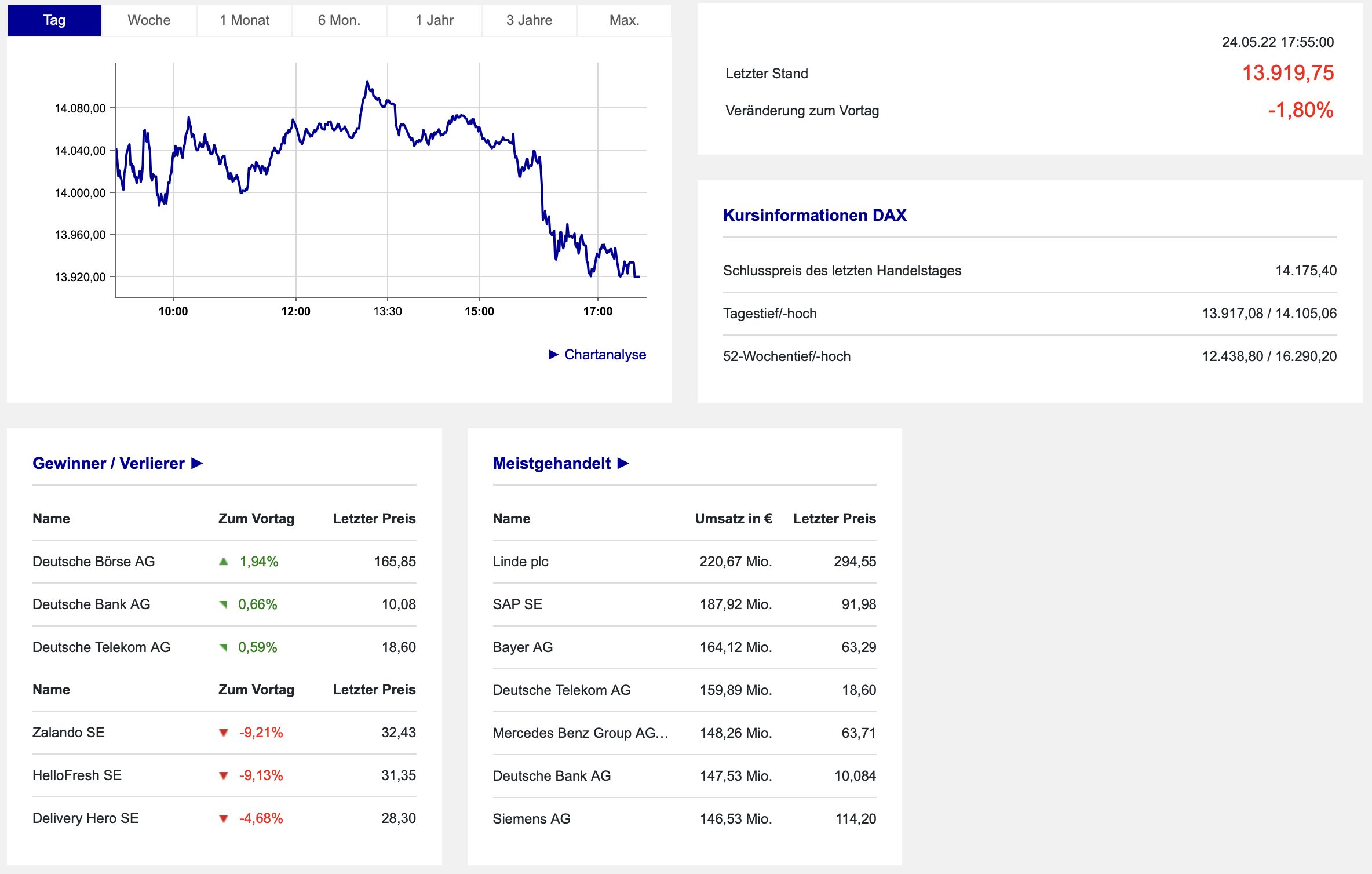This screenshot has height=874, width=1372.
Task: Click SAP SE turnover 187,92 Mio.
Action: 736,604
